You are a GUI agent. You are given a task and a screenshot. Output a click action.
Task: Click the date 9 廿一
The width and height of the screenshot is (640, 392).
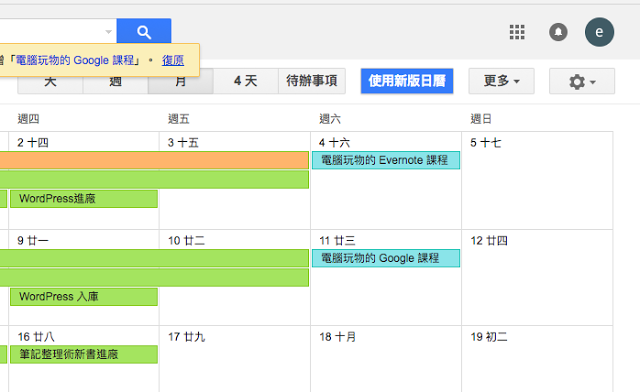coord(33,241)
